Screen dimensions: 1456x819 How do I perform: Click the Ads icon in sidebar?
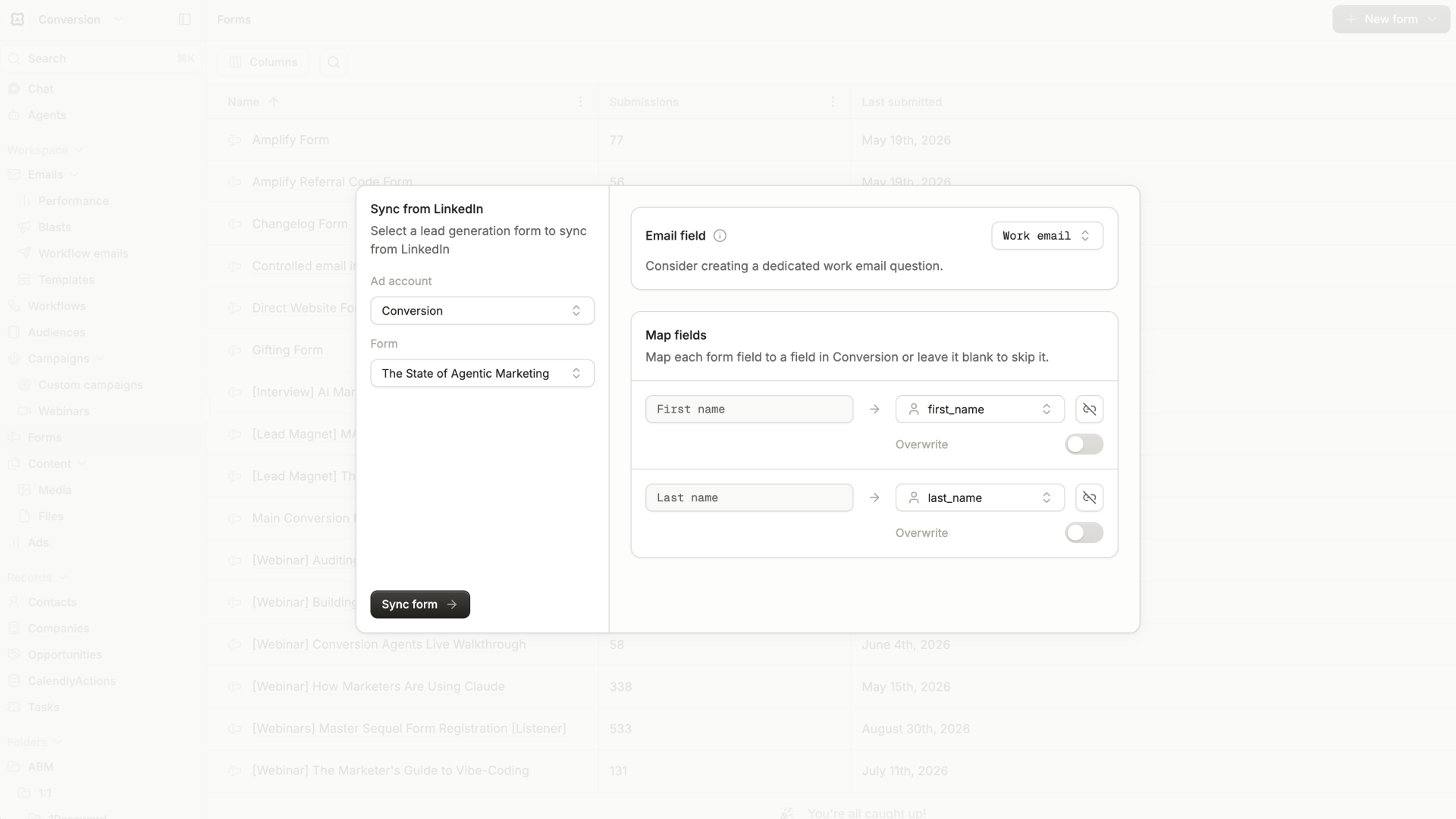14,543
